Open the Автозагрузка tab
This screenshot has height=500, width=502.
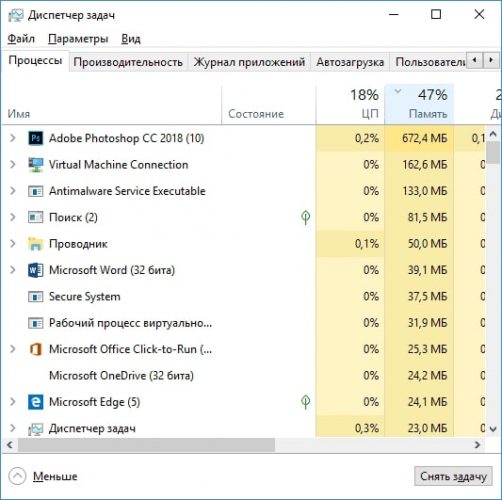click(x=350, y=62)
